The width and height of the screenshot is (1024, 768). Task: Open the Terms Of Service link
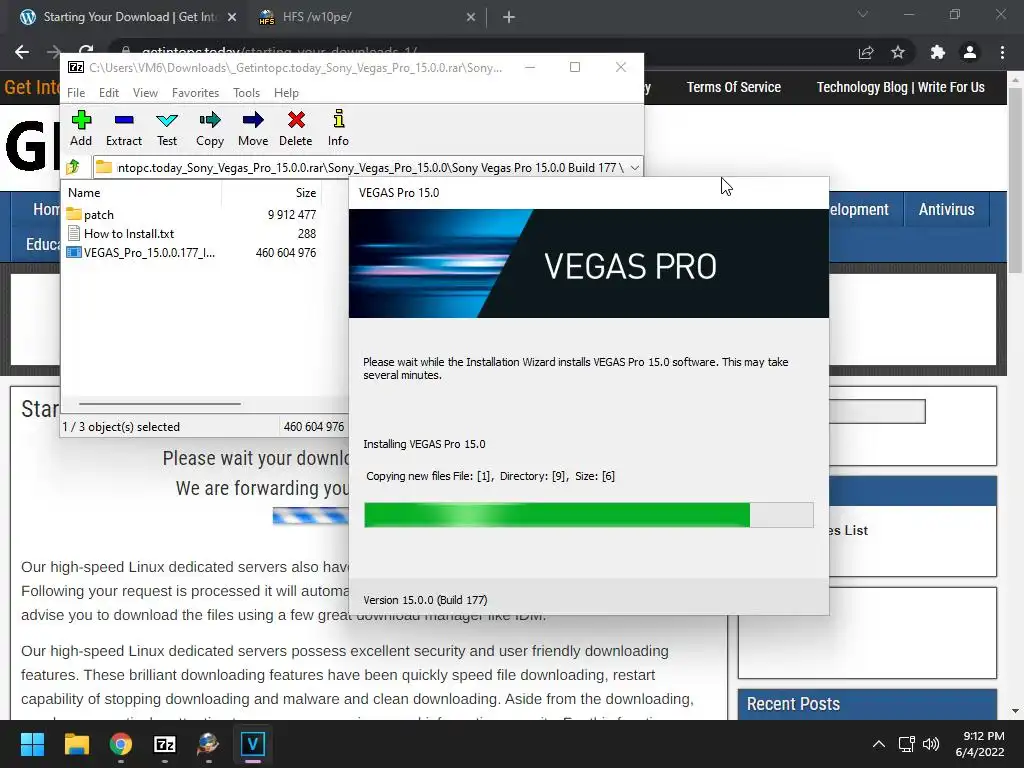pyautogui.click(x=733, y=87)
